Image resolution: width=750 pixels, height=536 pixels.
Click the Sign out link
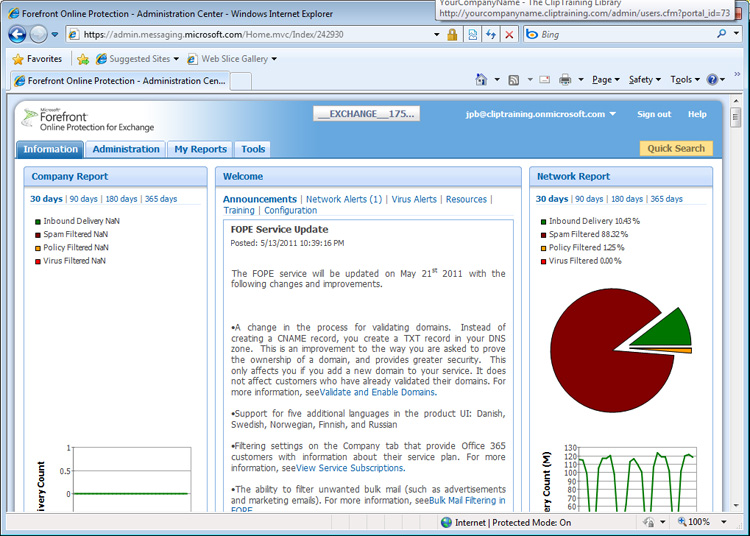[x=654, y=114]
